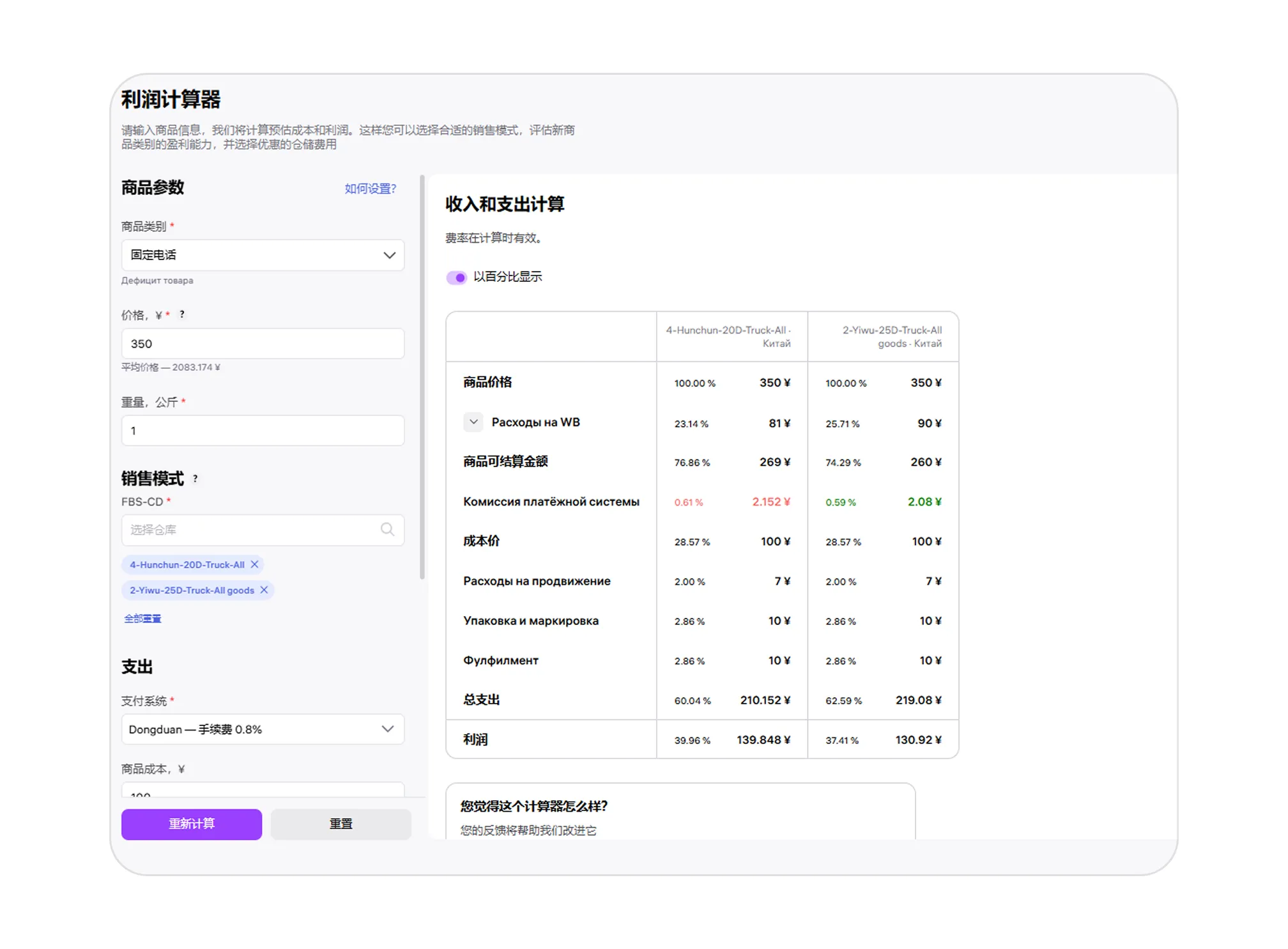Click the Упаковка и маркировка row label

coord(531,621)
